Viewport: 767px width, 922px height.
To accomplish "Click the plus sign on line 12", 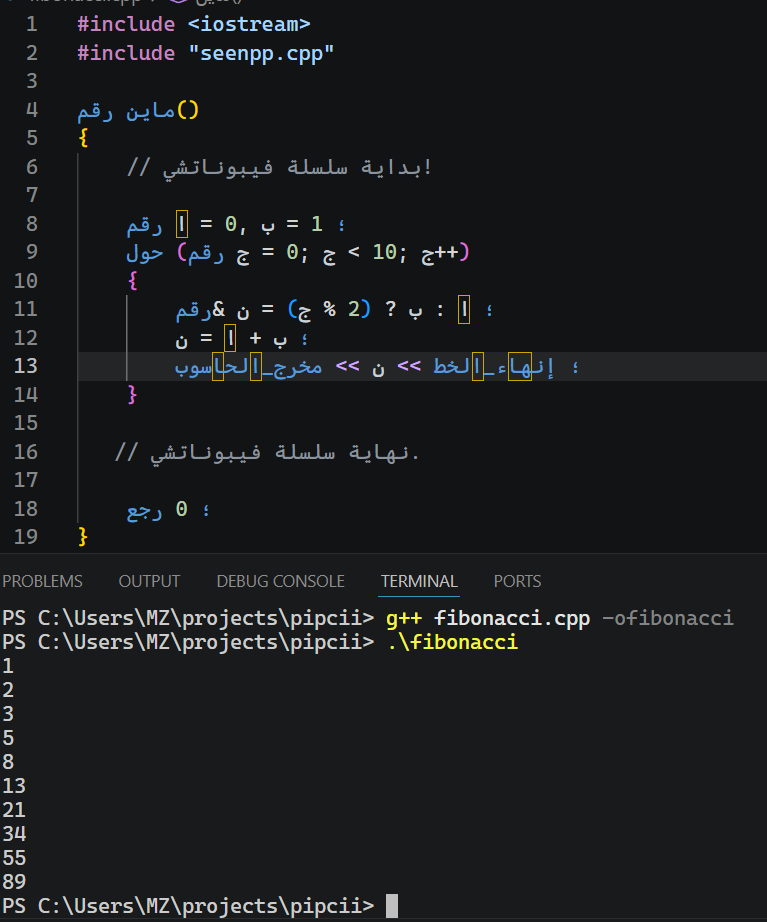I will click(255, 338).
